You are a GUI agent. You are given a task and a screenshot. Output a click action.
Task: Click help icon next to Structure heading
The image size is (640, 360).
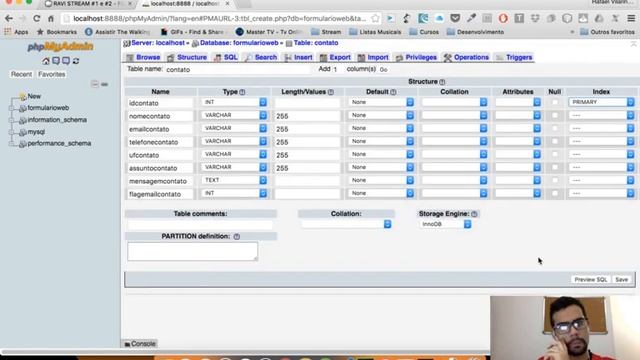tap(442, 82)
